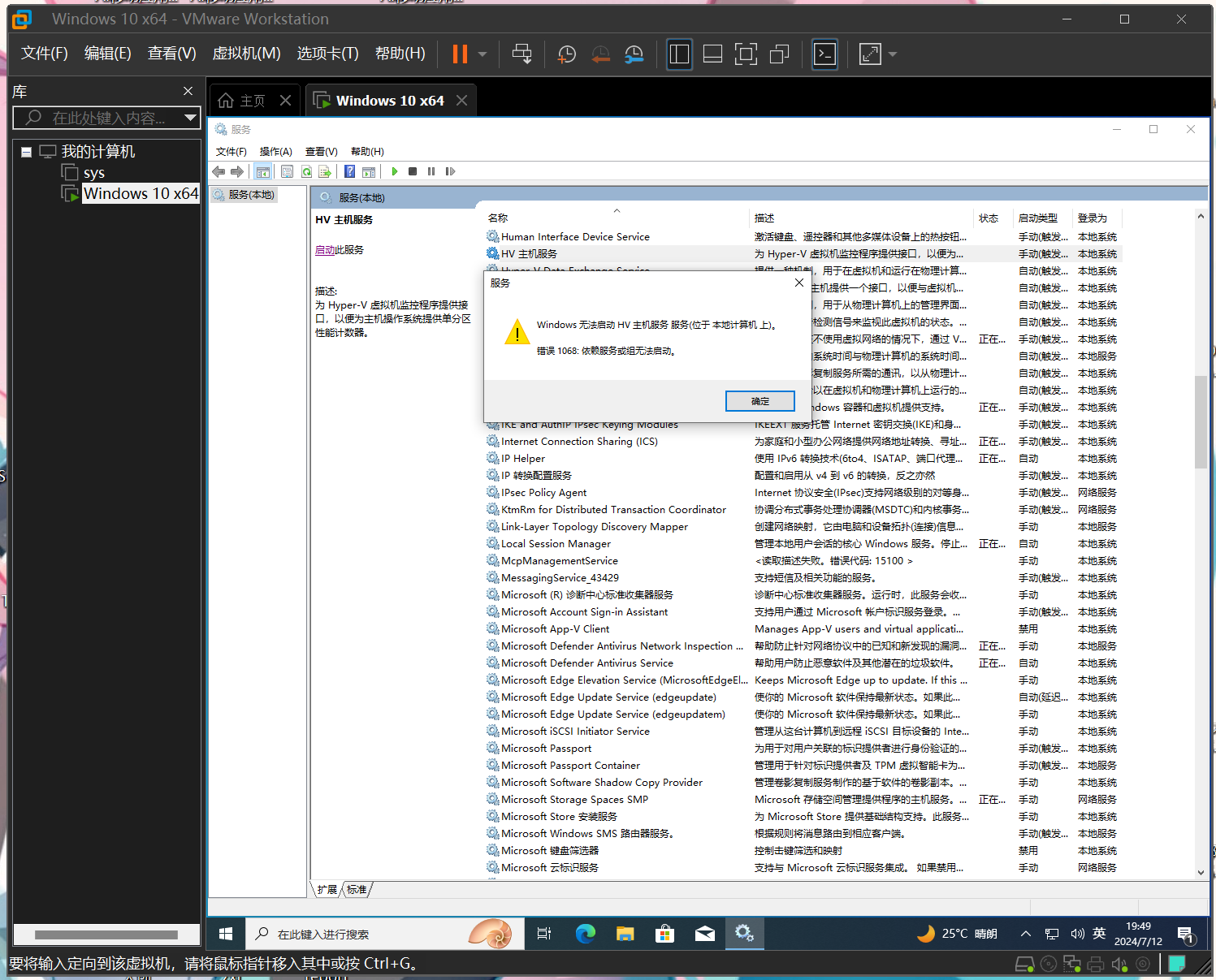
Task: Click the orange VMware pause/suspend icon
Action: click(x=460, y=54)
